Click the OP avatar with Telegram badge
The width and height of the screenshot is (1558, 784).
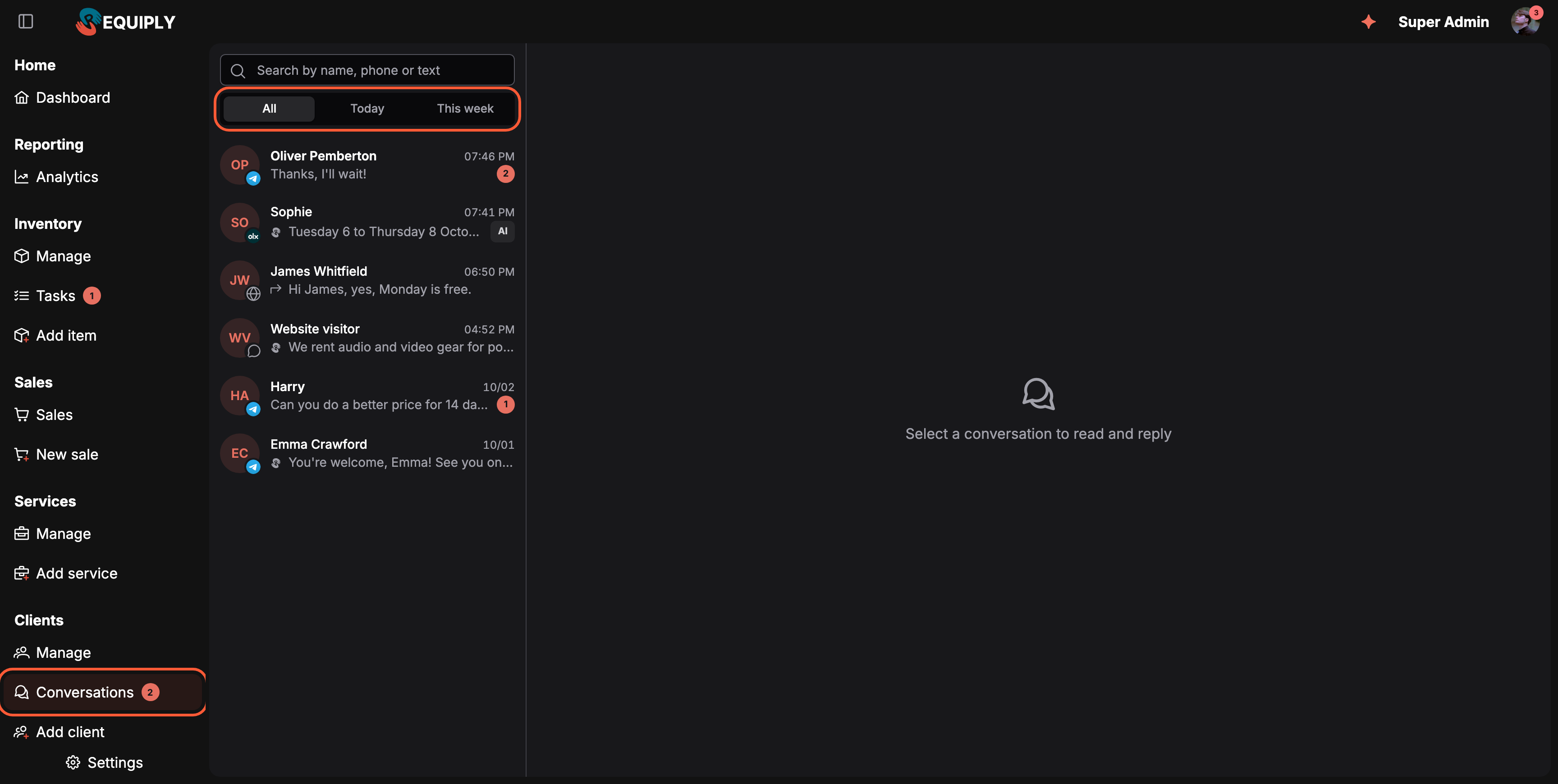[x=240, y=165]
